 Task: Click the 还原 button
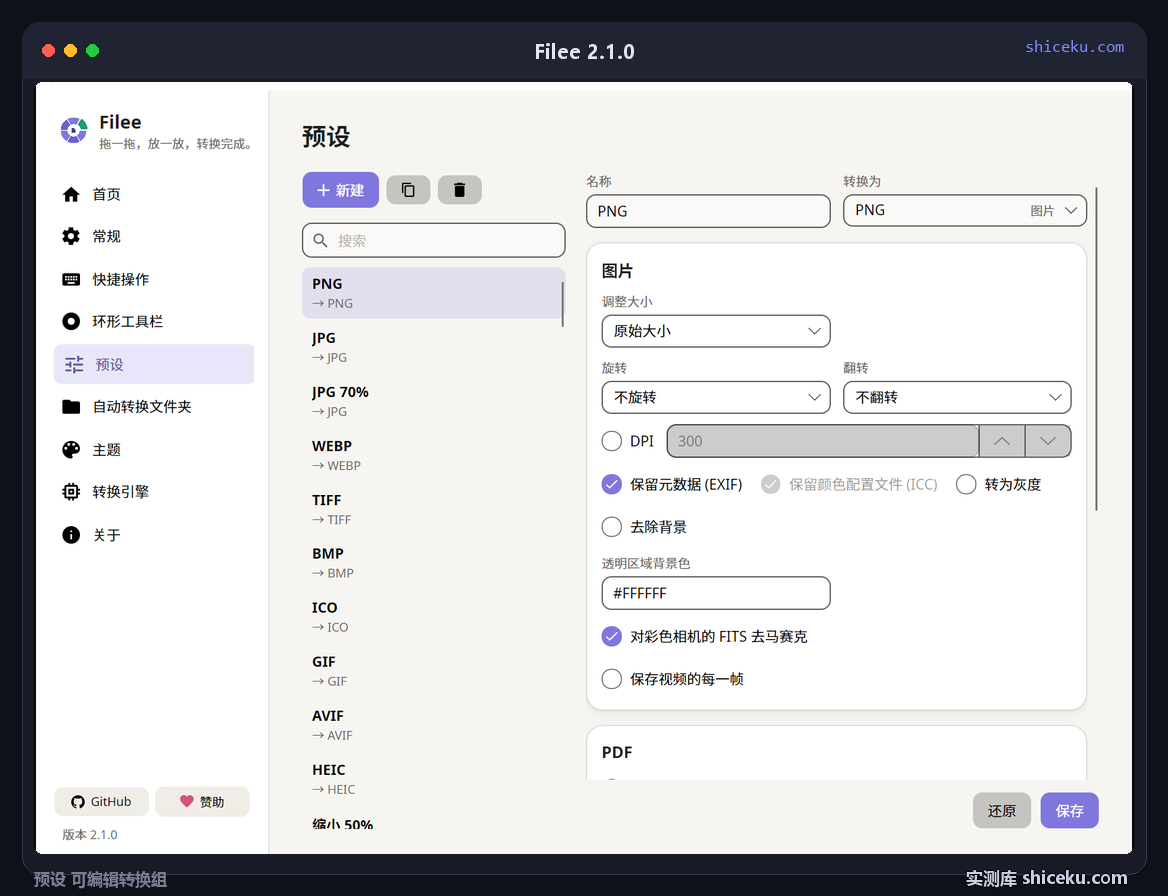point(1002,810)
